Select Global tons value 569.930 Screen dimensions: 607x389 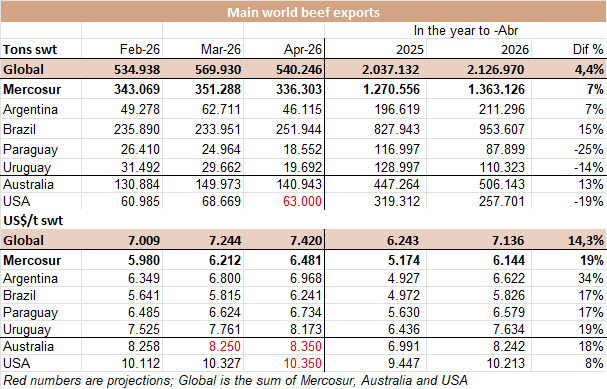pyautogui.click(x=218, y=70)
